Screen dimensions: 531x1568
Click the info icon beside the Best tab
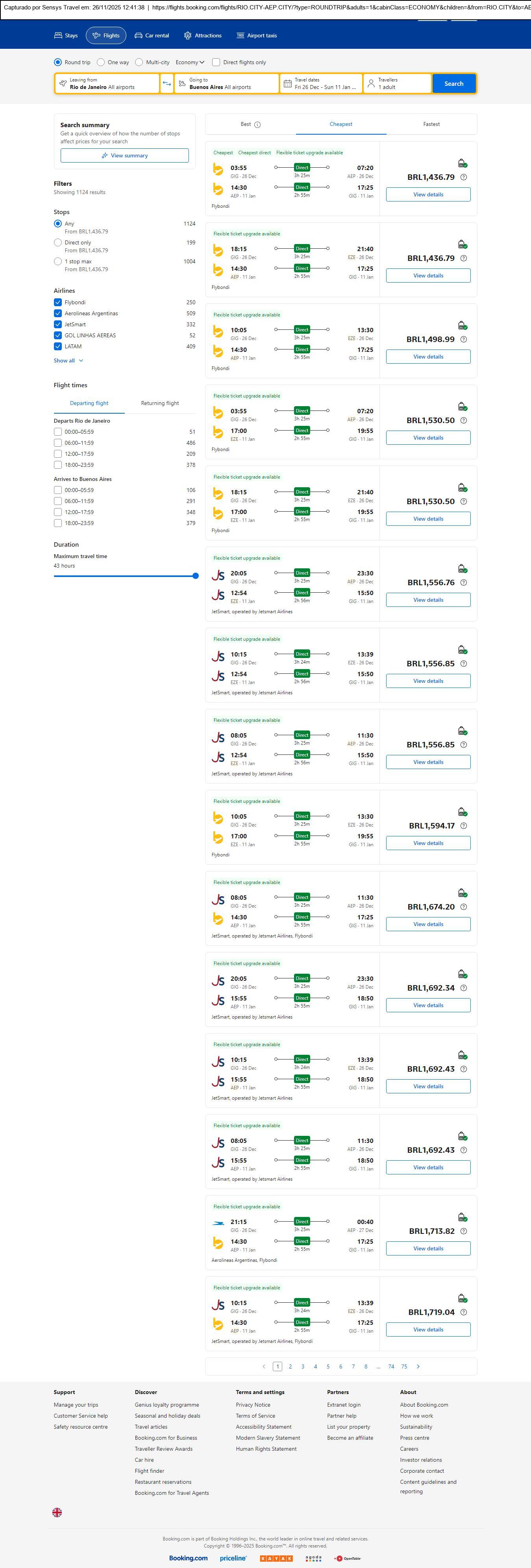257,125
